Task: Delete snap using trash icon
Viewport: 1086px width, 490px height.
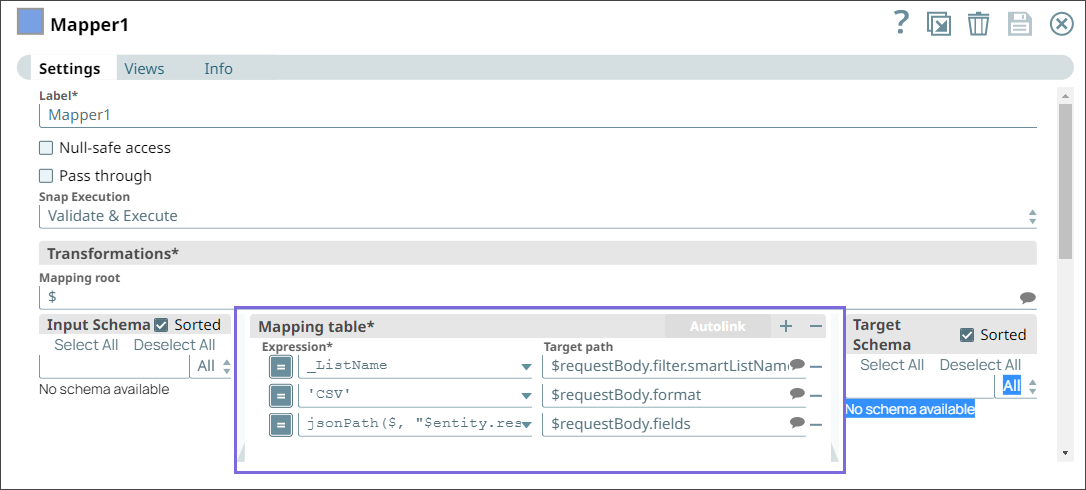Action: click(978, 24)
